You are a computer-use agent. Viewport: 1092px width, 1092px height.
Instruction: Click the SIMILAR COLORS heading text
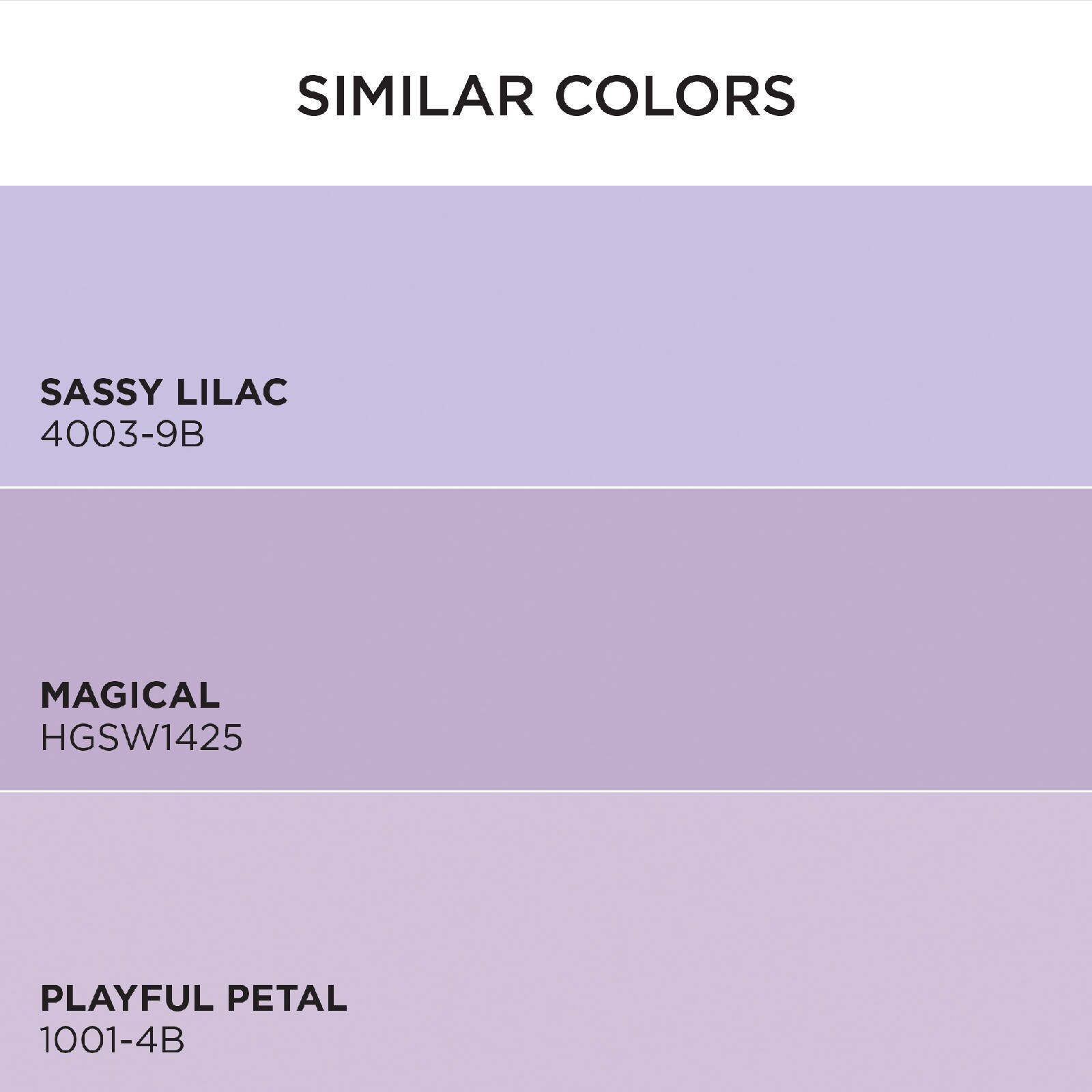546,96
